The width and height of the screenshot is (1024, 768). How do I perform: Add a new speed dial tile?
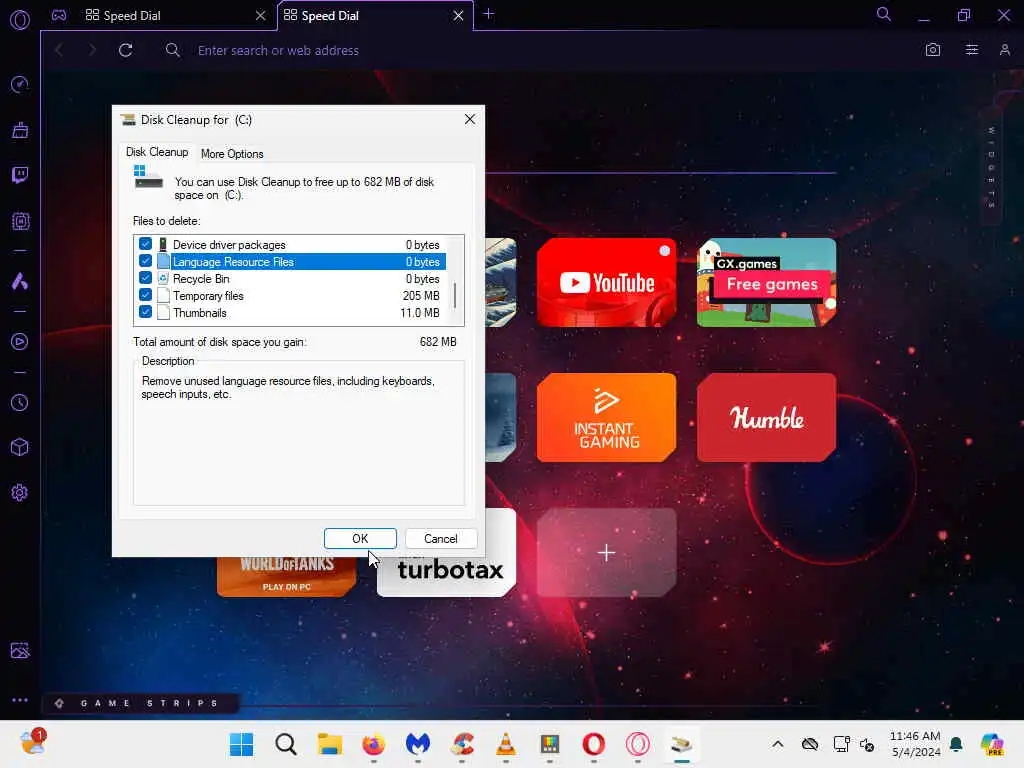607,552
